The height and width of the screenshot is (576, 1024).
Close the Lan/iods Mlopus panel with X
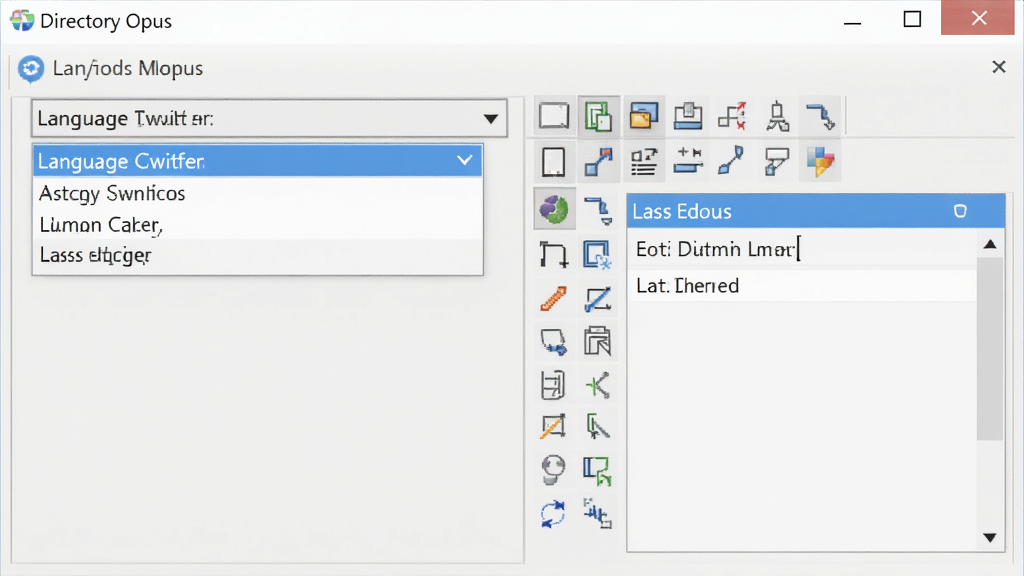coord(999,67)
